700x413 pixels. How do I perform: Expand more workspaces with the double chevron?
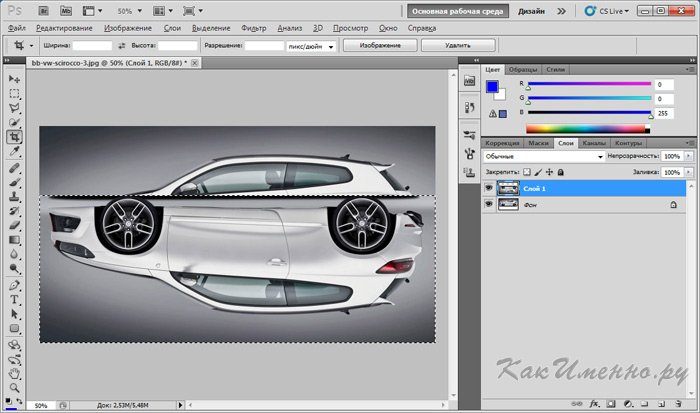[x=561, y=11]
